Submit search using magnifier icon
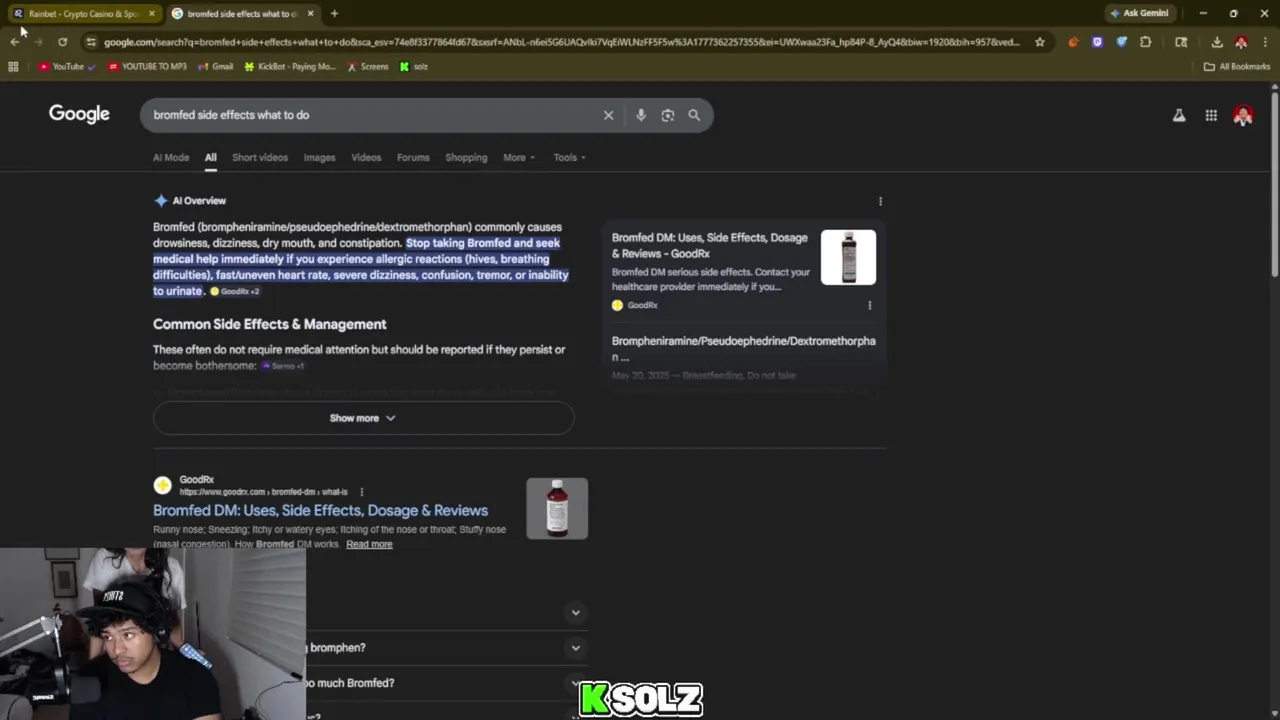This screenshot has width=1280, height=720. pos(694,115)
